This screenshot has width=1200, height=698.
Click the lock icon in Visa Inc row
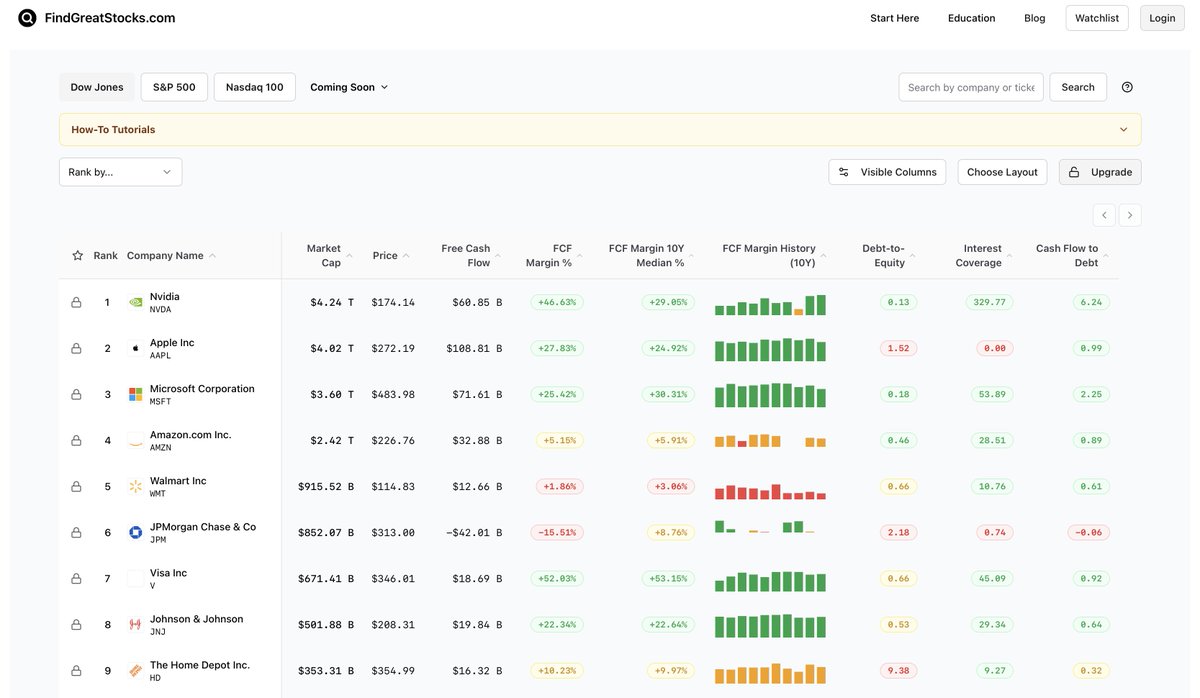76,578
